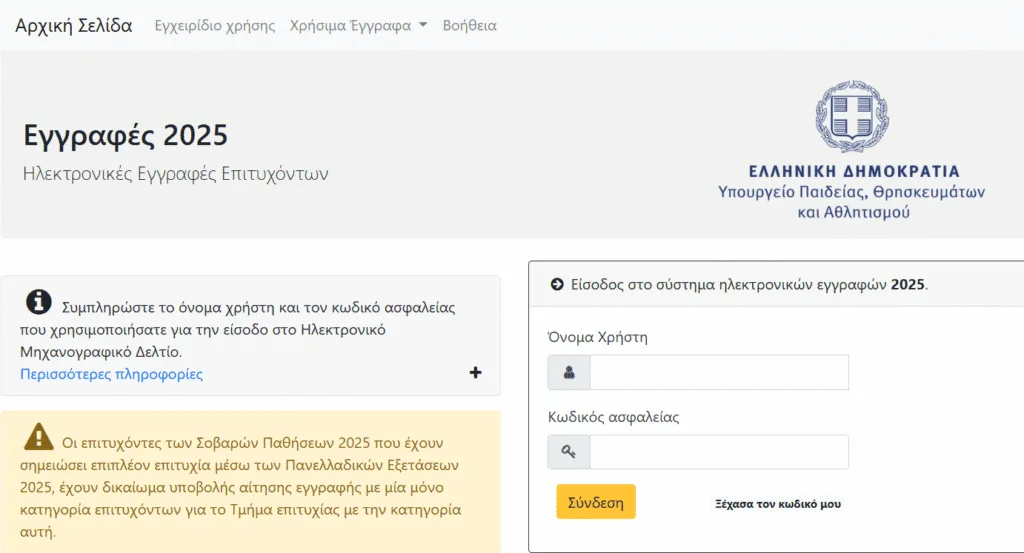Click Ξέχασα τον κωδικό μου link
Screen dimensions: 1024x553
point(778,504)
